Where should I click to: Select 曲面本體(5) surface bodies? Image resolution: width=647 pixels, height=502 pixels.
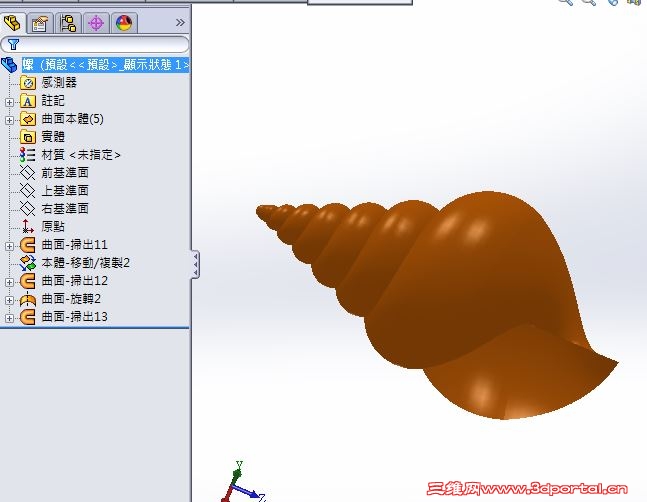(x=73, y=119)
